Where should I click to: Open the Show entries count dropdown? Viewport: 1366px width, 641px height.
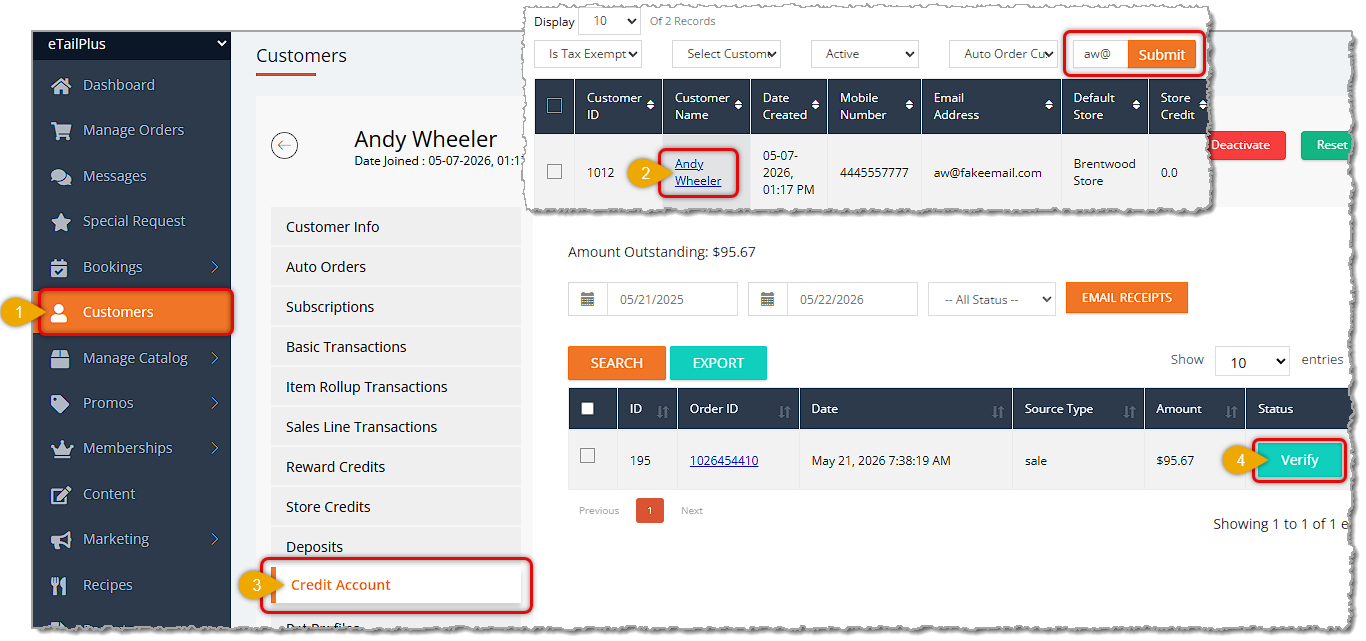[x=1252, y=362]
